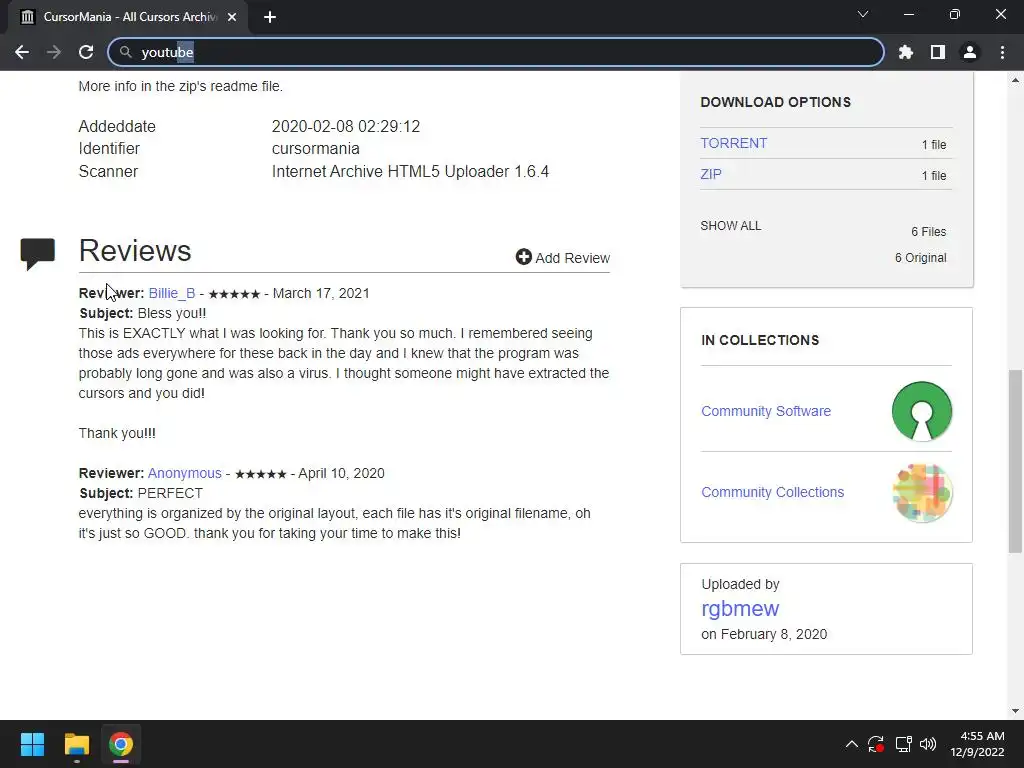Click the Chrome taskbar icon

point(121,744)
